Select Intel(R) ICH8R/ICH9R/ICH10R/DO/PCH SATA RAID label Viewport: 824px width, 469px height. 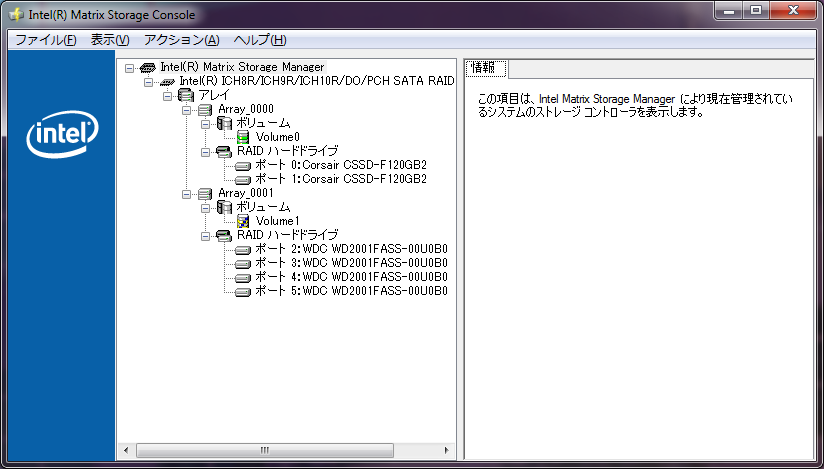point(317,81)
